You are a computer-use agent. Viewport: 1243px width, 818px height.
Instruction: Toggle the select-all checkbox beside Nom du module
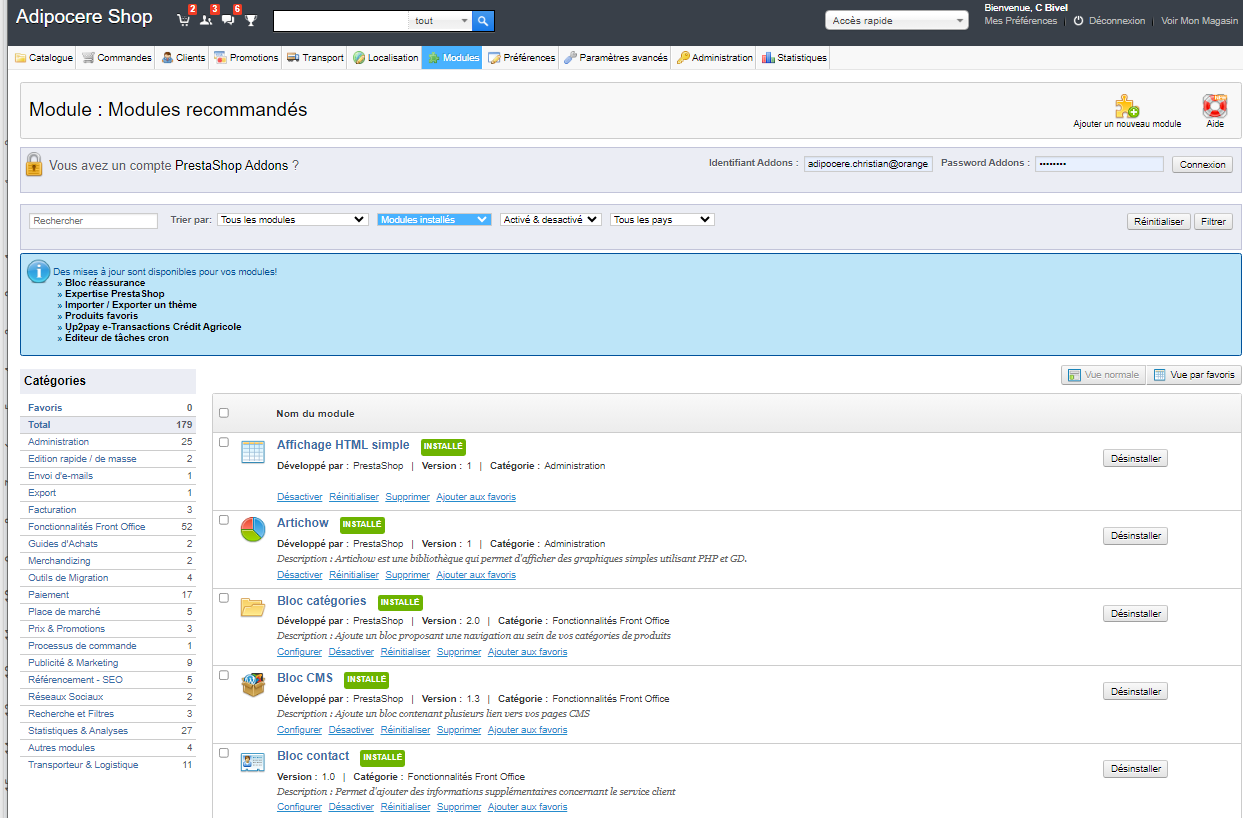224,413
